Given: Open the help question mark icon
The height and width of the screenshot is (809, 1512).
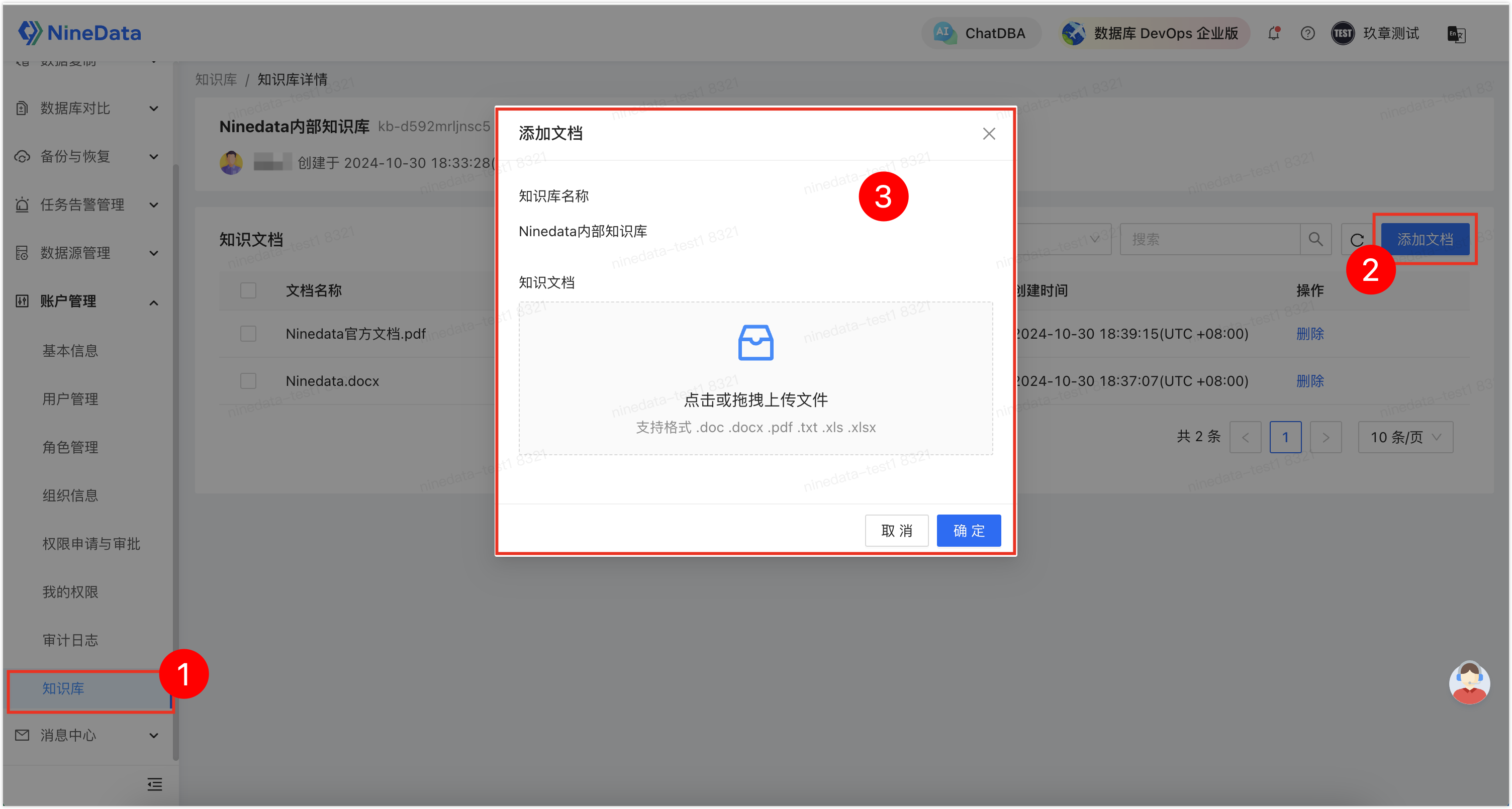Looking at the screenshot, I should coord(1307,34).
